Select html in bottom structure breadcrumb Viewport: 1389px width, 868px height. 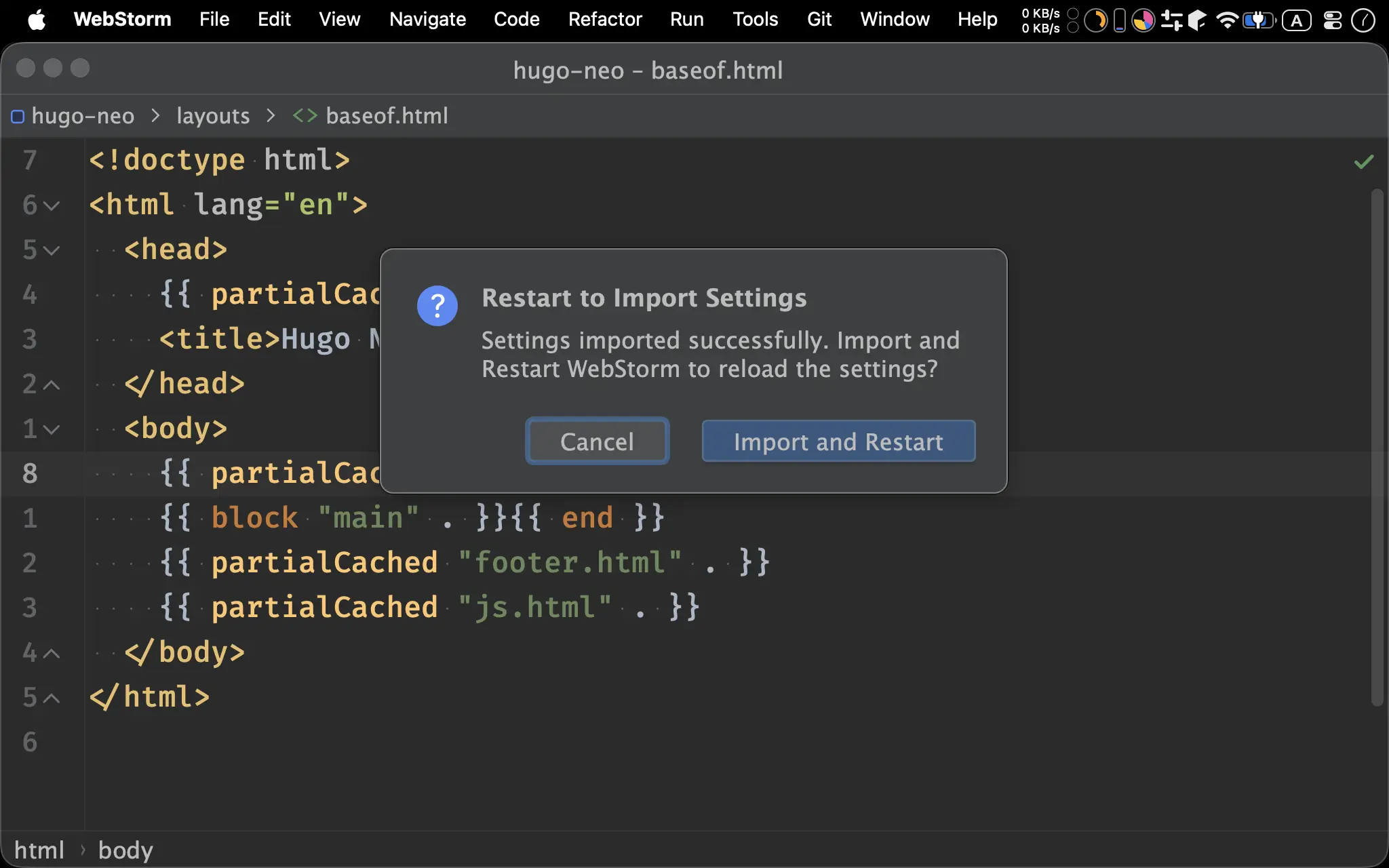(39, 850)
